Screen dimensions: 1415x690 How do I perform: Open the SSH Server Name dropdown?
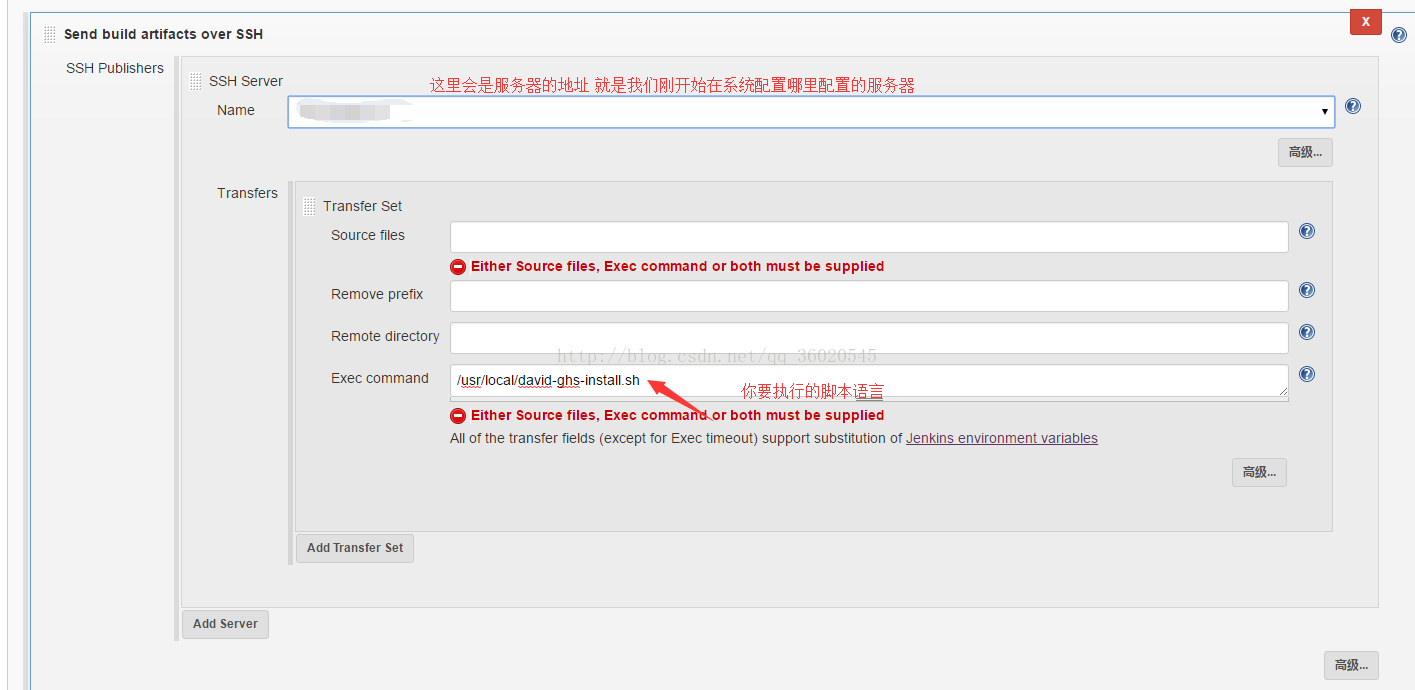pos(811,111)
